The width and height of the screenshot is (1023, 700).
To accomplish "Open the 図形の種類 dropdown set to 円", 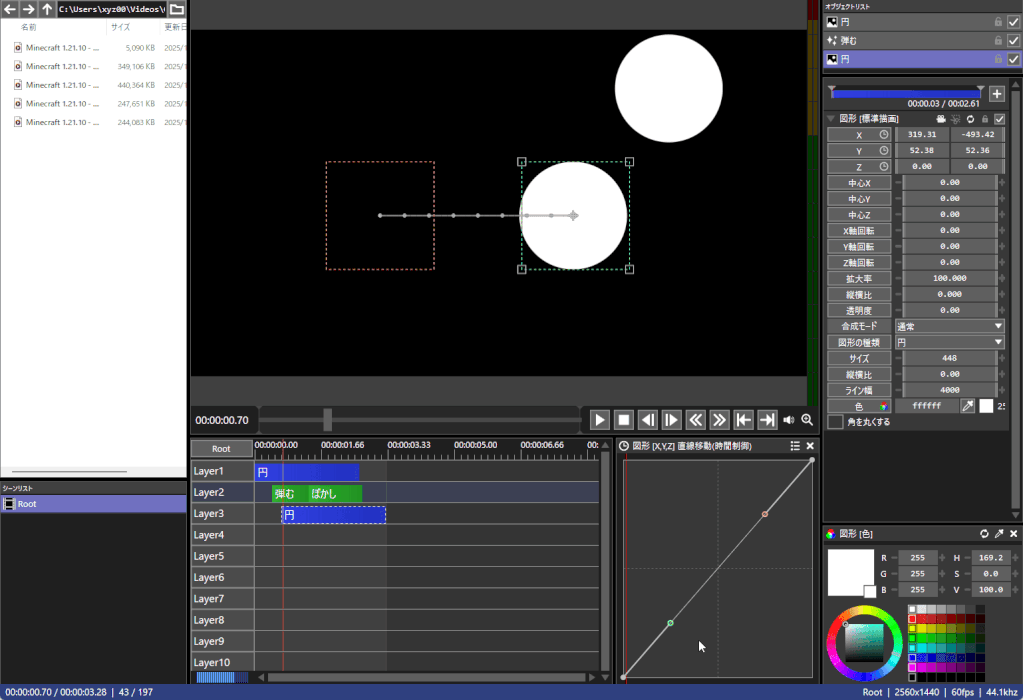I will coord(949,342).
